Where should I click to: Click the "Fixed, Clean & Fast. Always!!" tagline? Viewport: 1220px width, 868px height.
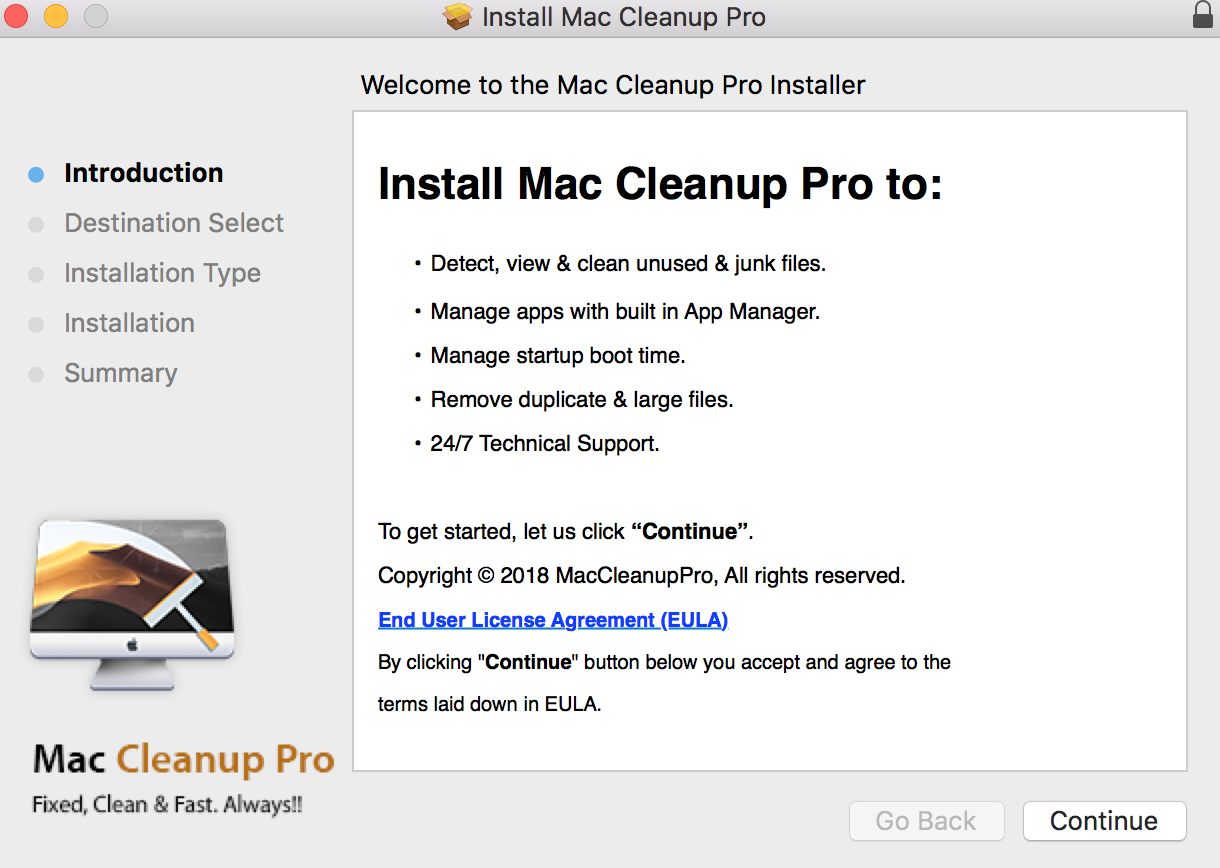(x=167, y=805)
